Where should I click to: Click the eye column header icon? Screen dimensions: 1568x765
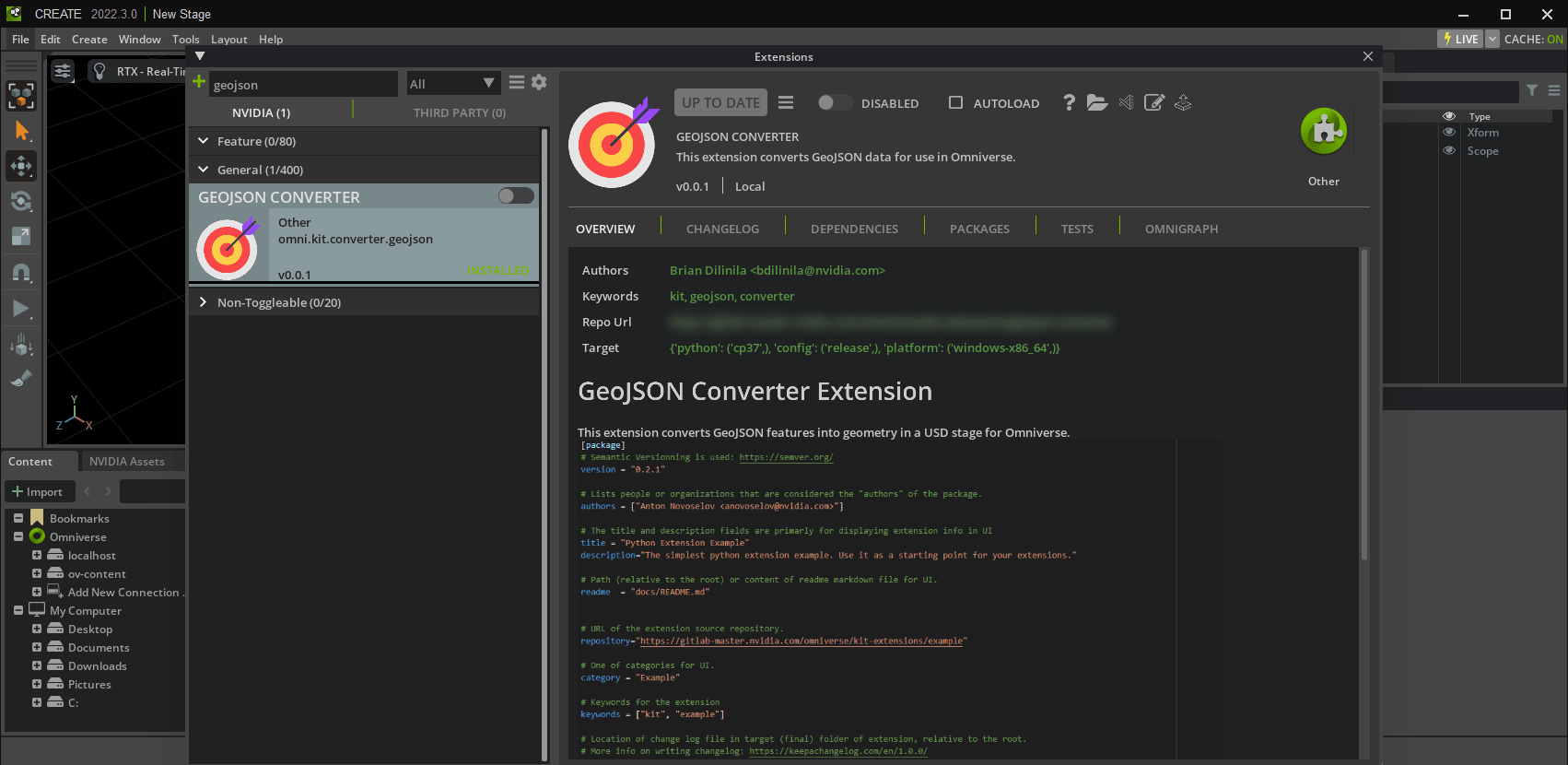pyautogui.click(x=1449, y=116)
